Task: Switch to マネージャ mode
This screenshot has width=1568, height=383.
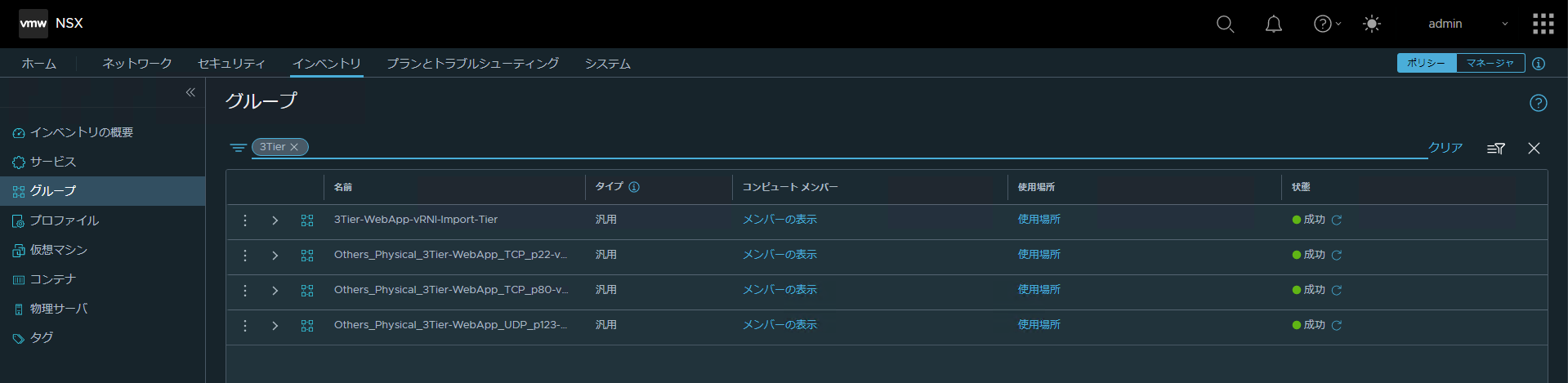Action: (1490, 63)
